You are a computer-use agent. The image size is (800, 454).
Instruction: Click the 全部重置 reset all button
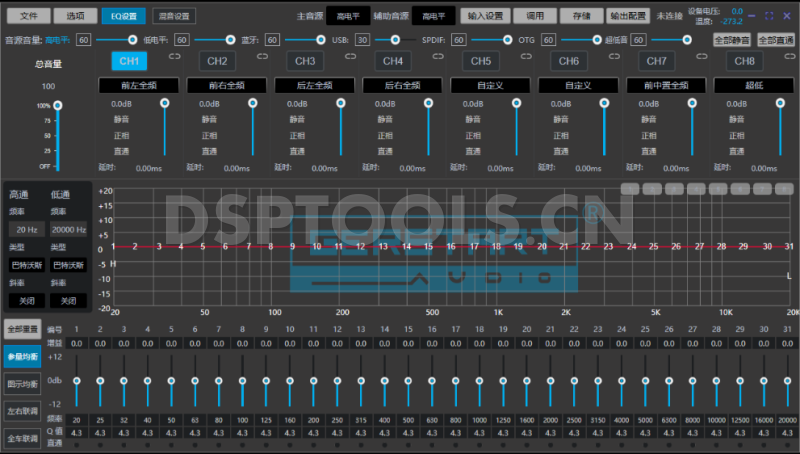(23, 328)
